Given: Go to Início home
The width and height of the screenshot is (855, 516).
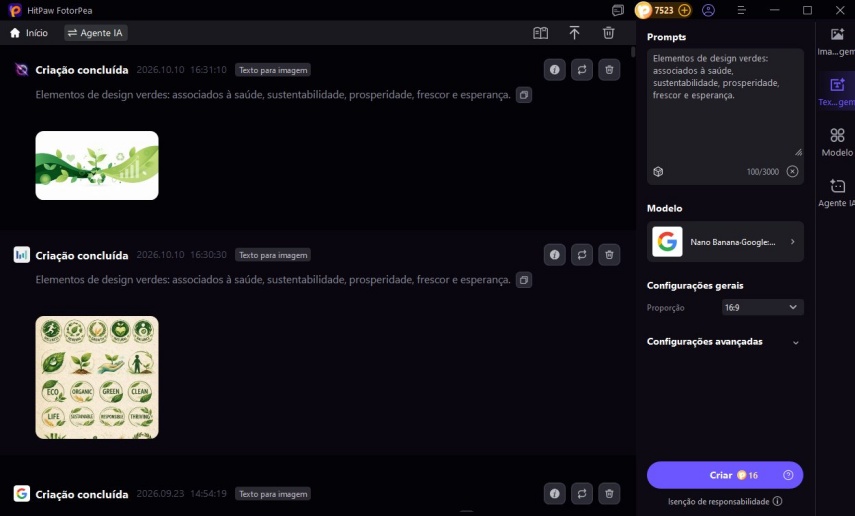Looking at the screenshot, I should [29, 33].
